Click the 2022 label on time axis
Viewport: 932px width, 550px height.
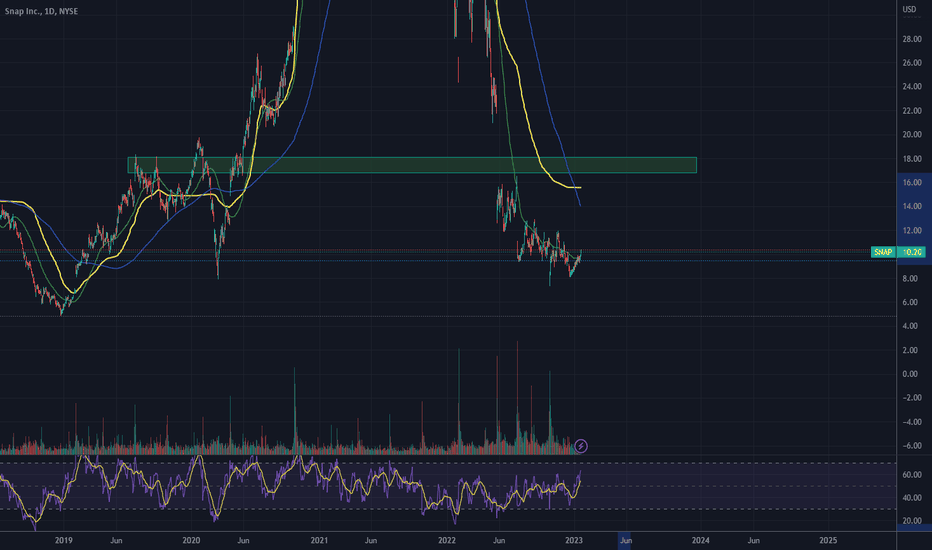coord(447,540)
